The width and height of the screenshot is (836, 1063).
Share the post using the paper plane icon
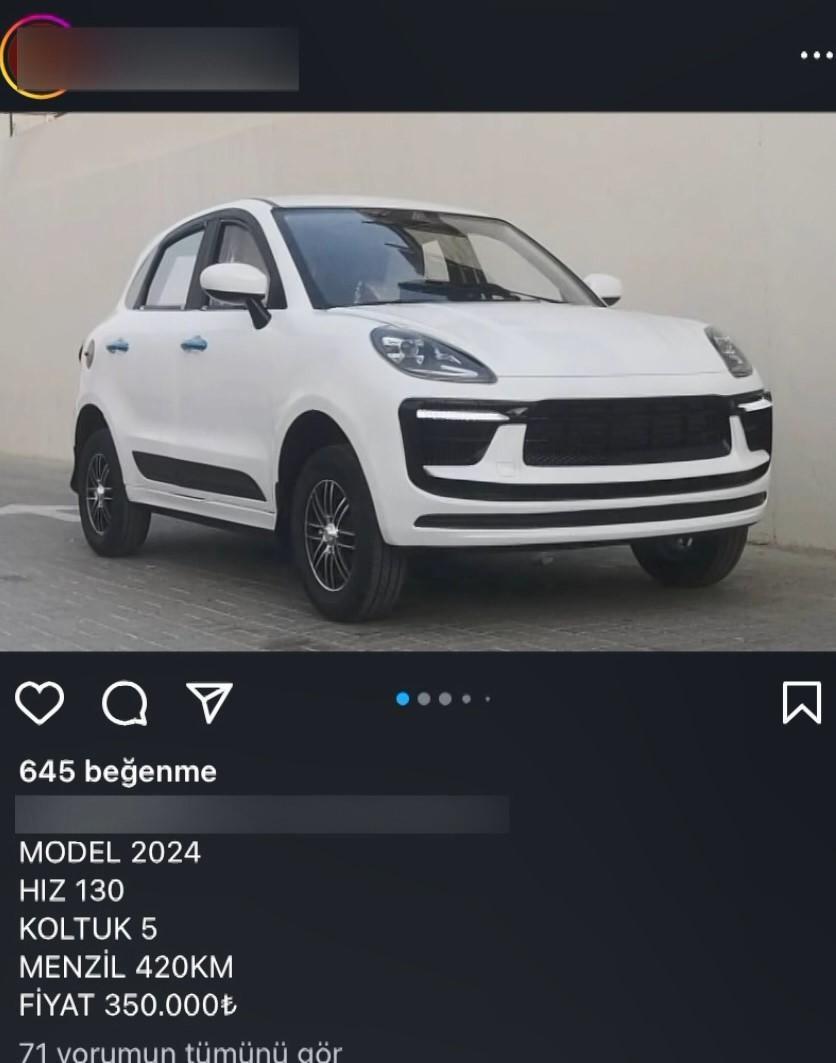210,702
